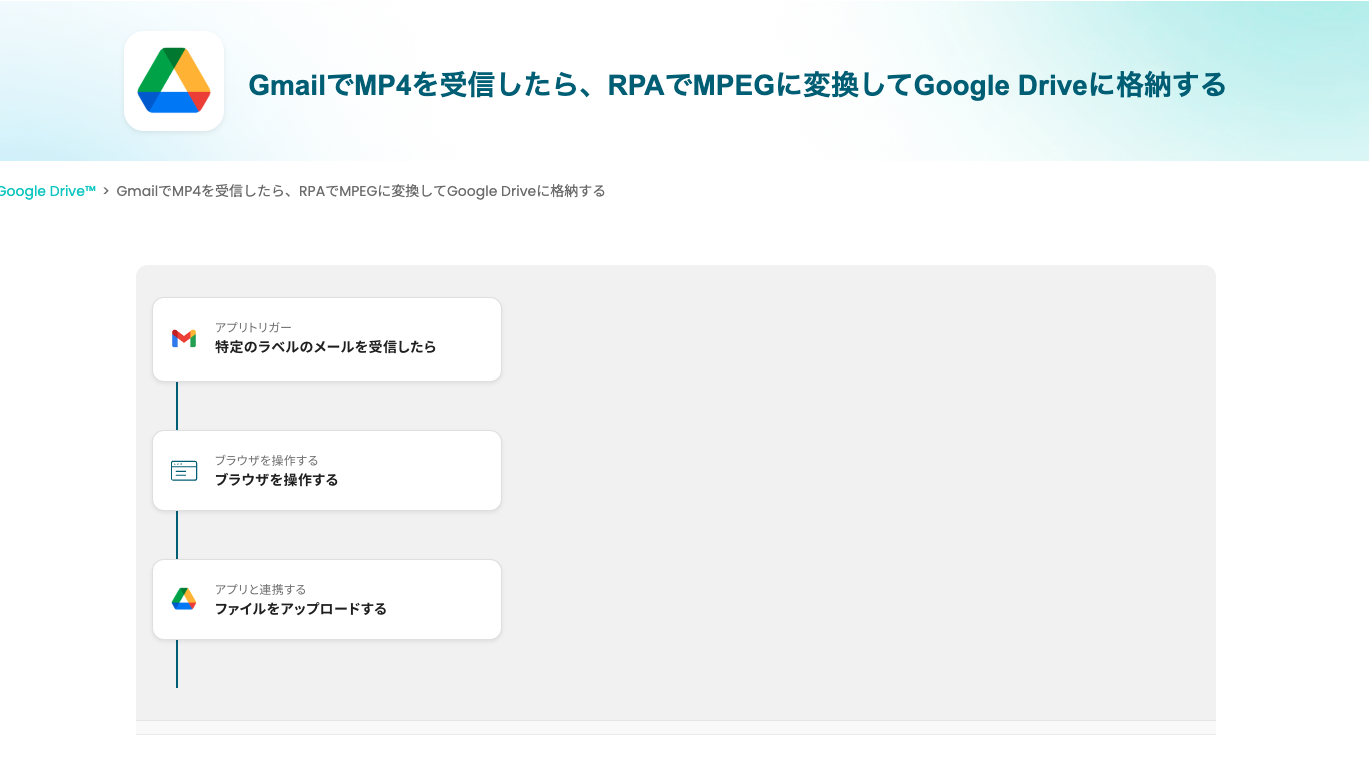Click connector line between browser and upload steps

point(177,535)
